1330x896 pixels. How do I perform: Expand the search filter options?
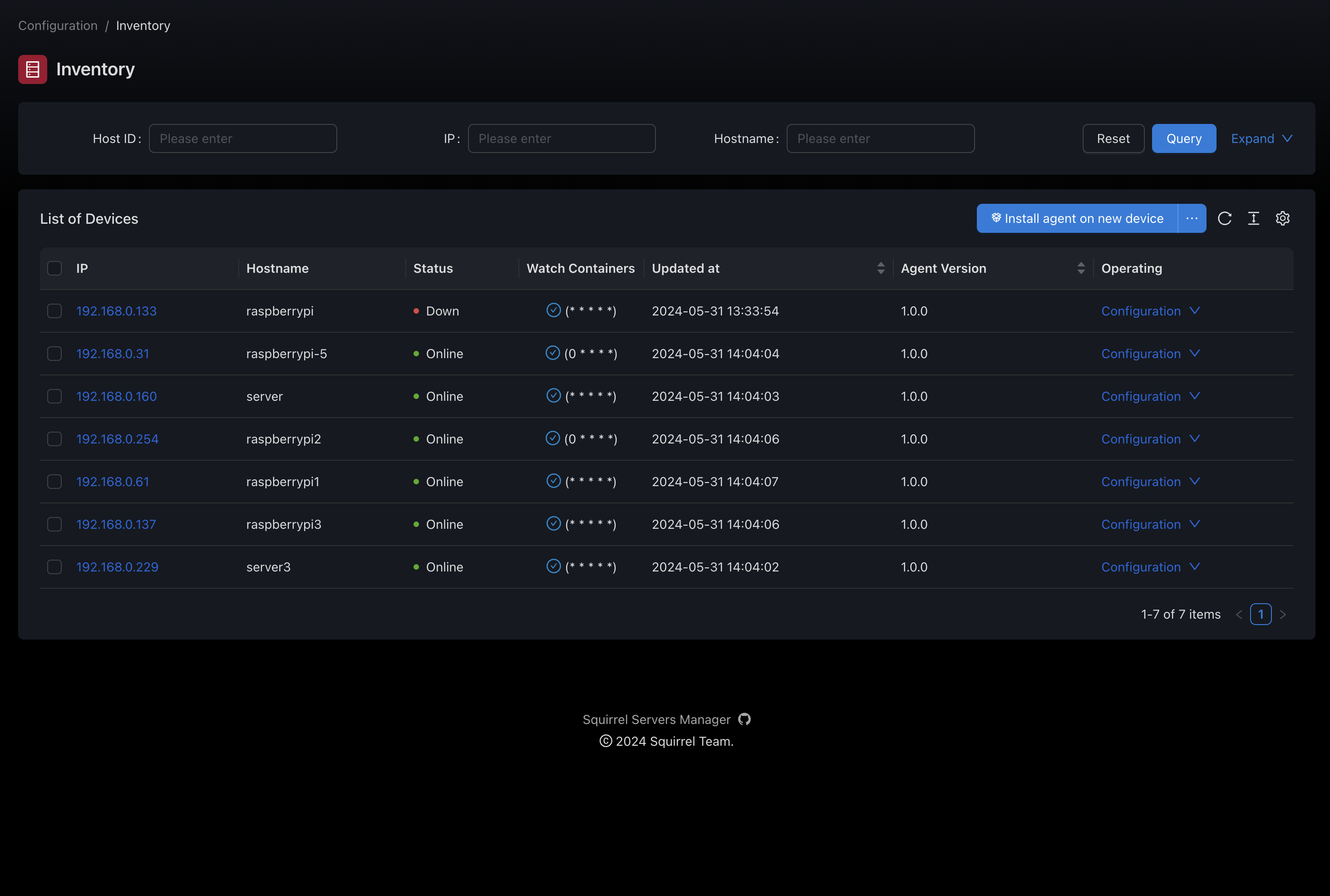click(1261, 138)
